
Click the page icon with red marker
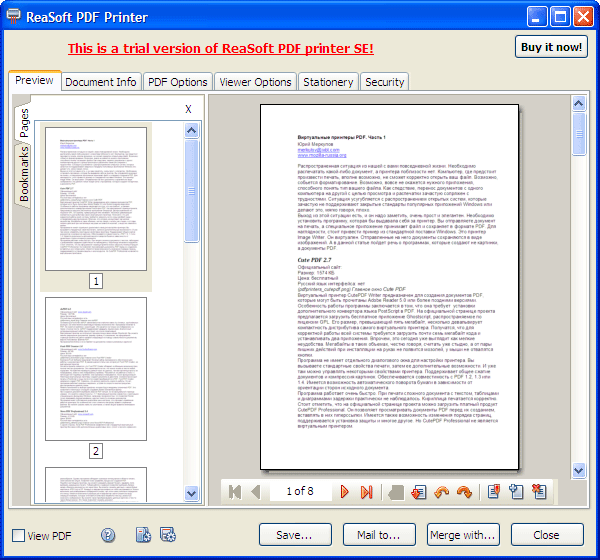coord(494,491)
